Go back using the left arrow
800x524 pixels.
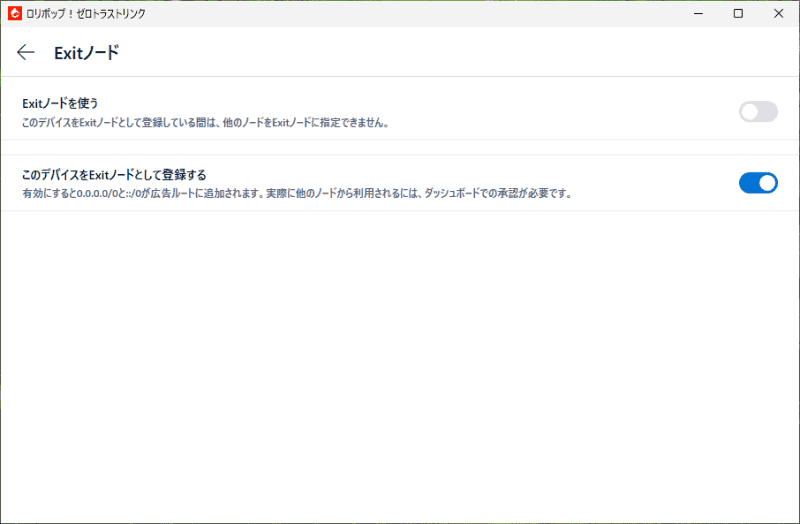26,52
